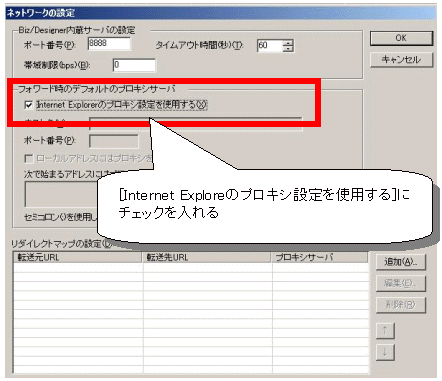442x381 pixels.
Task: Click the move up arrow button
Action: pyautogui.click(x=385, y=330)
